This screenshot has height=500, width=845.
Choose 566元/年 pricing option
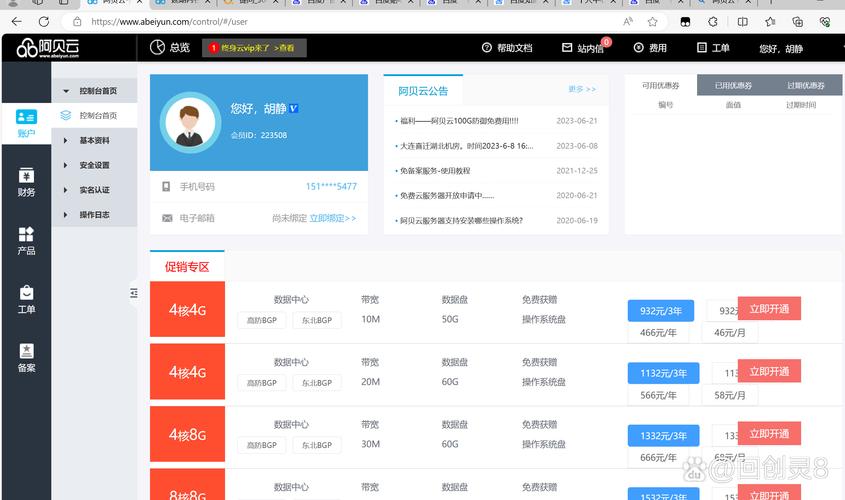(x=658, y=395)
